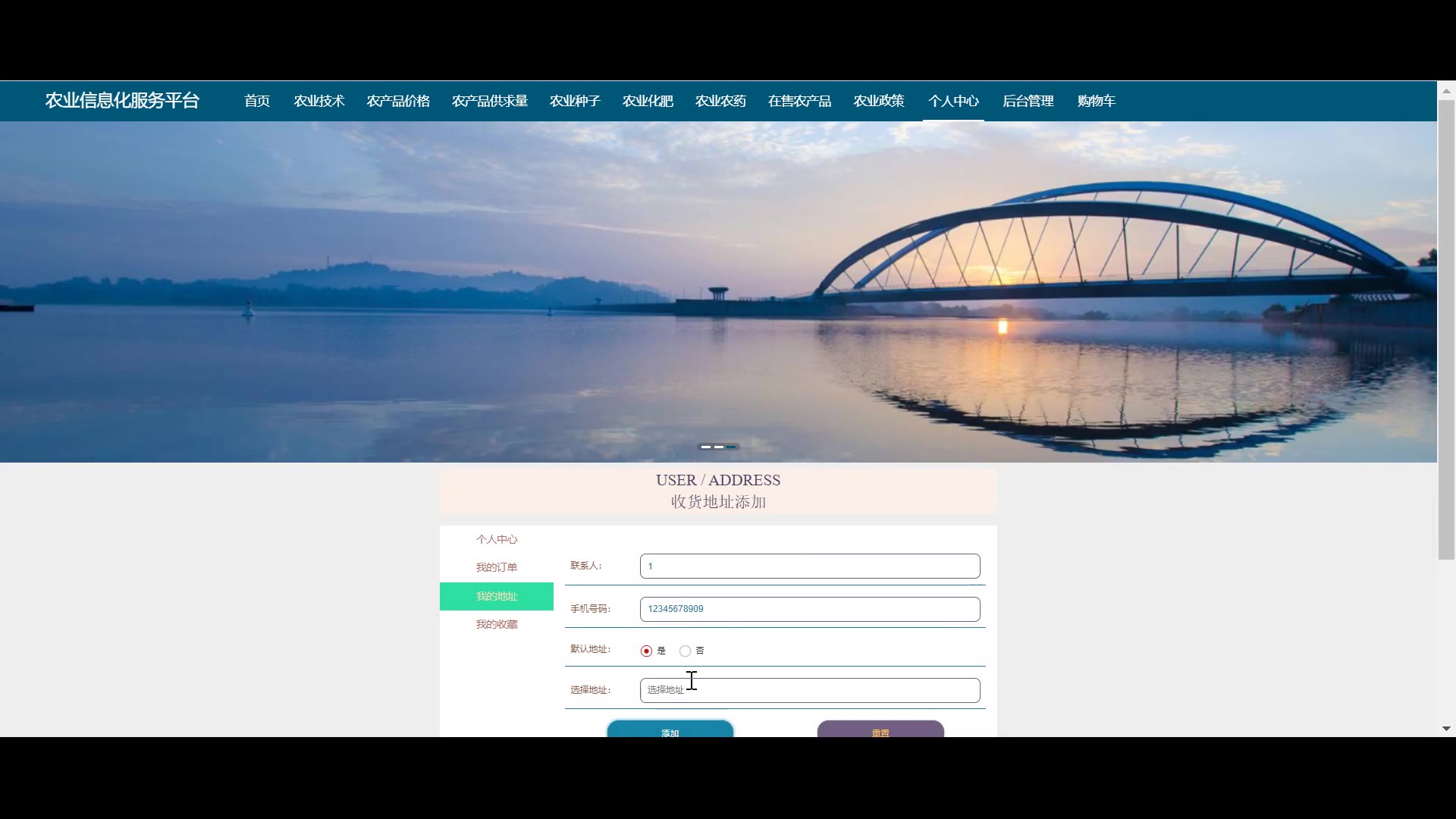Click the banner carousel indicator dots
Viewport: 1456px width, 819px height.
tap(717, 447)
